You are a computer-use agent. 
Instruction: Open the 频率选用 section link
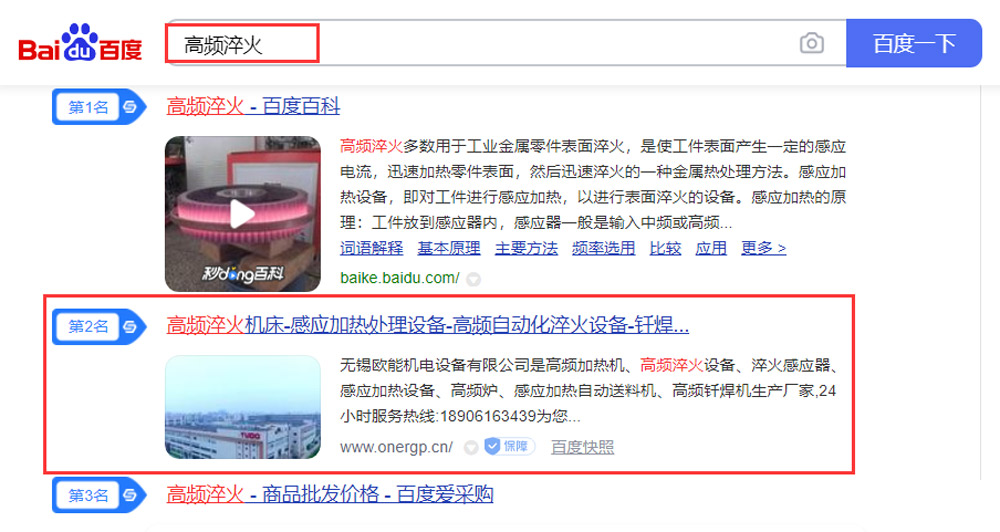point(603,248)
